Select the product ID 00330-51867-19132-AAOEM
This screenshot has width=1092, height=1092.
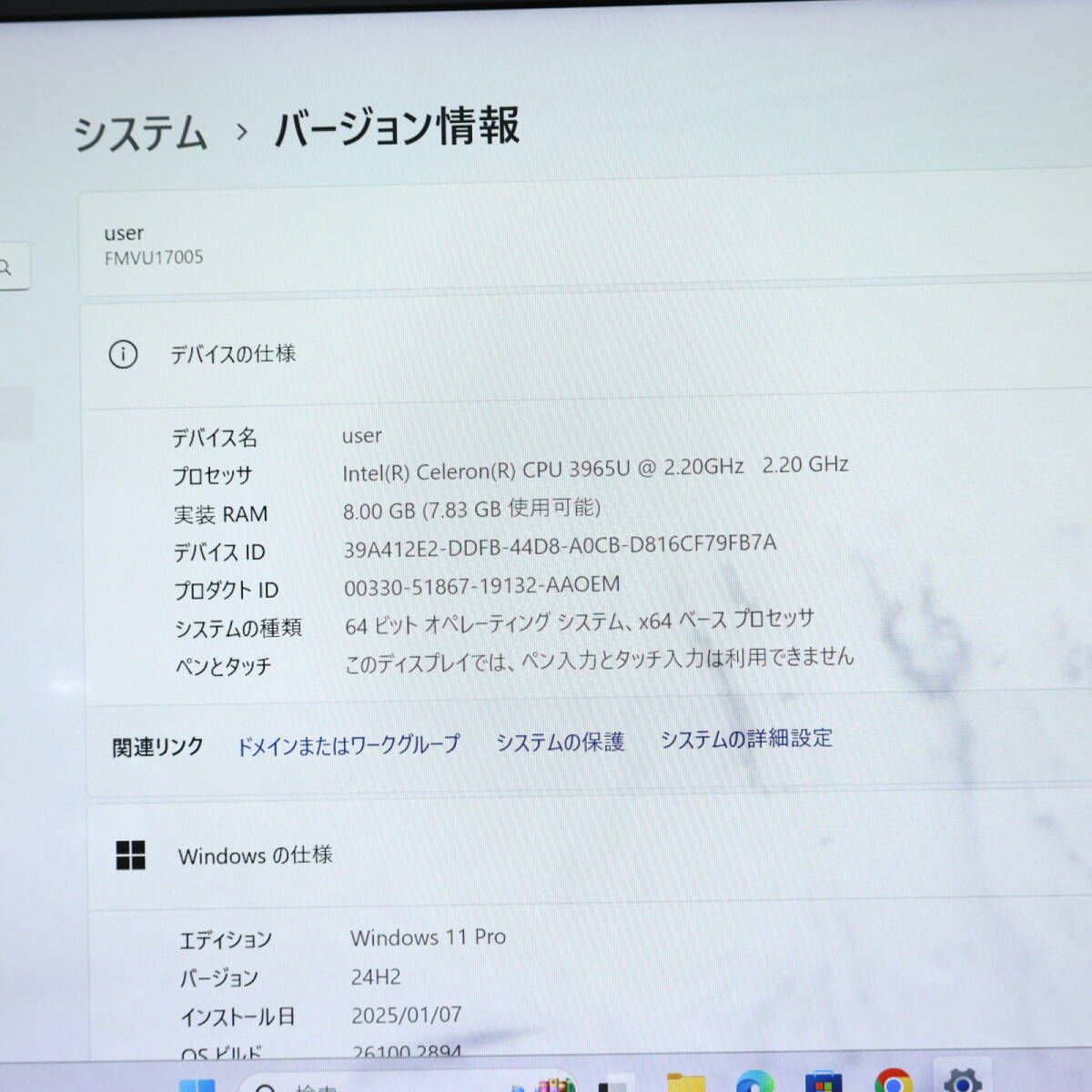pyautogui.click(x=481, y=585)
